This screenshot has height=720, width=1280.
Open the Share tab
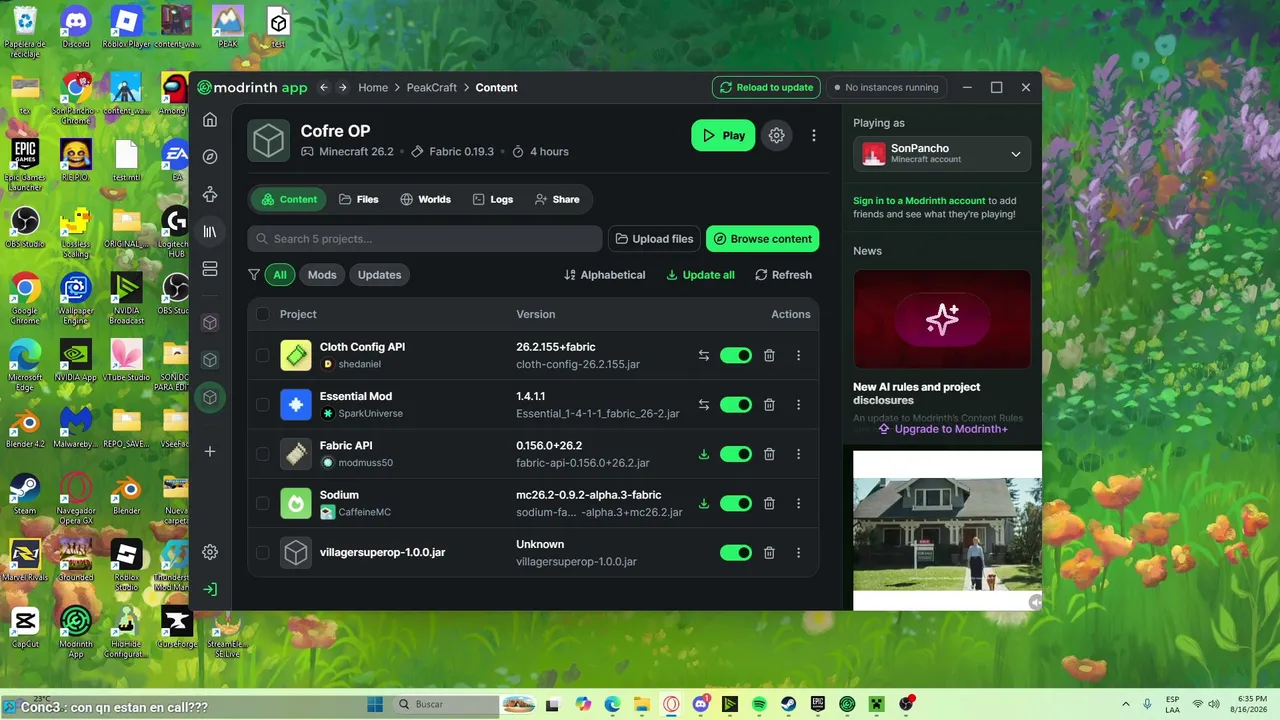557,199
